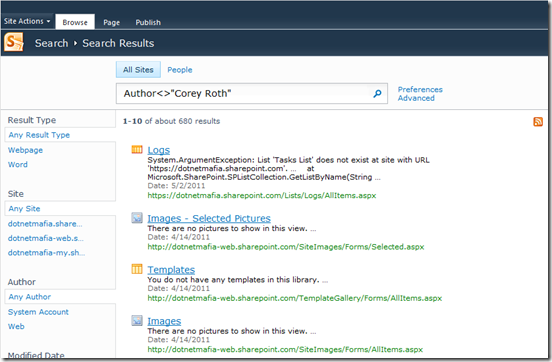Viewport: 552px width, 362px height.
Task: Switch to the People search scope
Action: click(x=180, y=70)
